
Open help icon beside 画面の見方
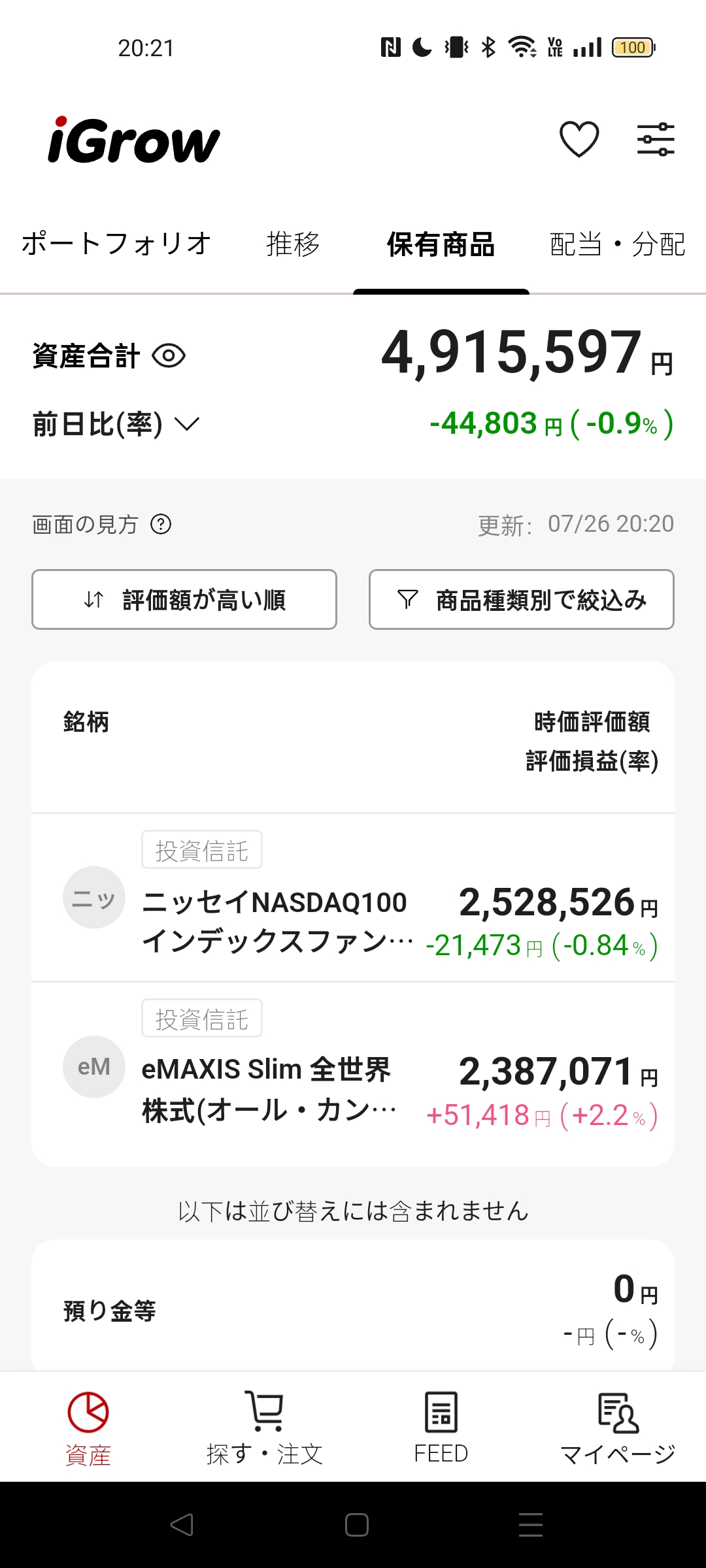click(161, 524)
